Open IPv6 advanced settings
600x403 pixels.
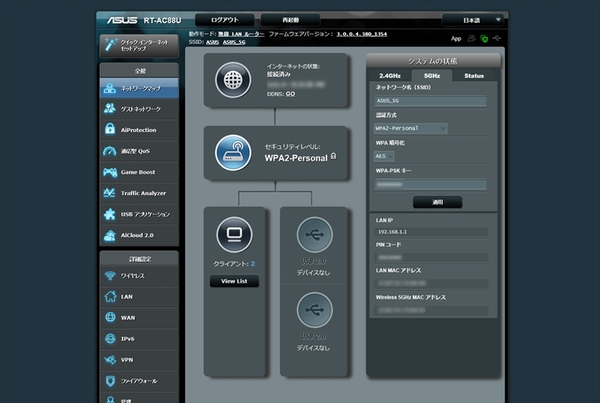[x=139, y=339]
